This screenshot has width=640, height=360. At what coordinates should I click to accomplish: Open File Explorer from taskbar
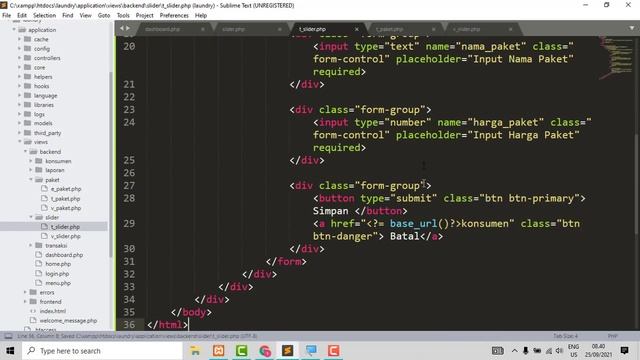[x=195, y=351]
